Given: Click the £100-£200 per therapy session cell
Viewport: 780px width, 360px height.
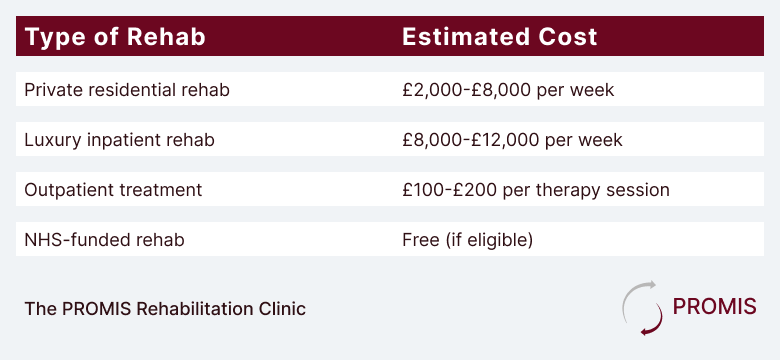Looking at the screenshot, I should (536, 190).
